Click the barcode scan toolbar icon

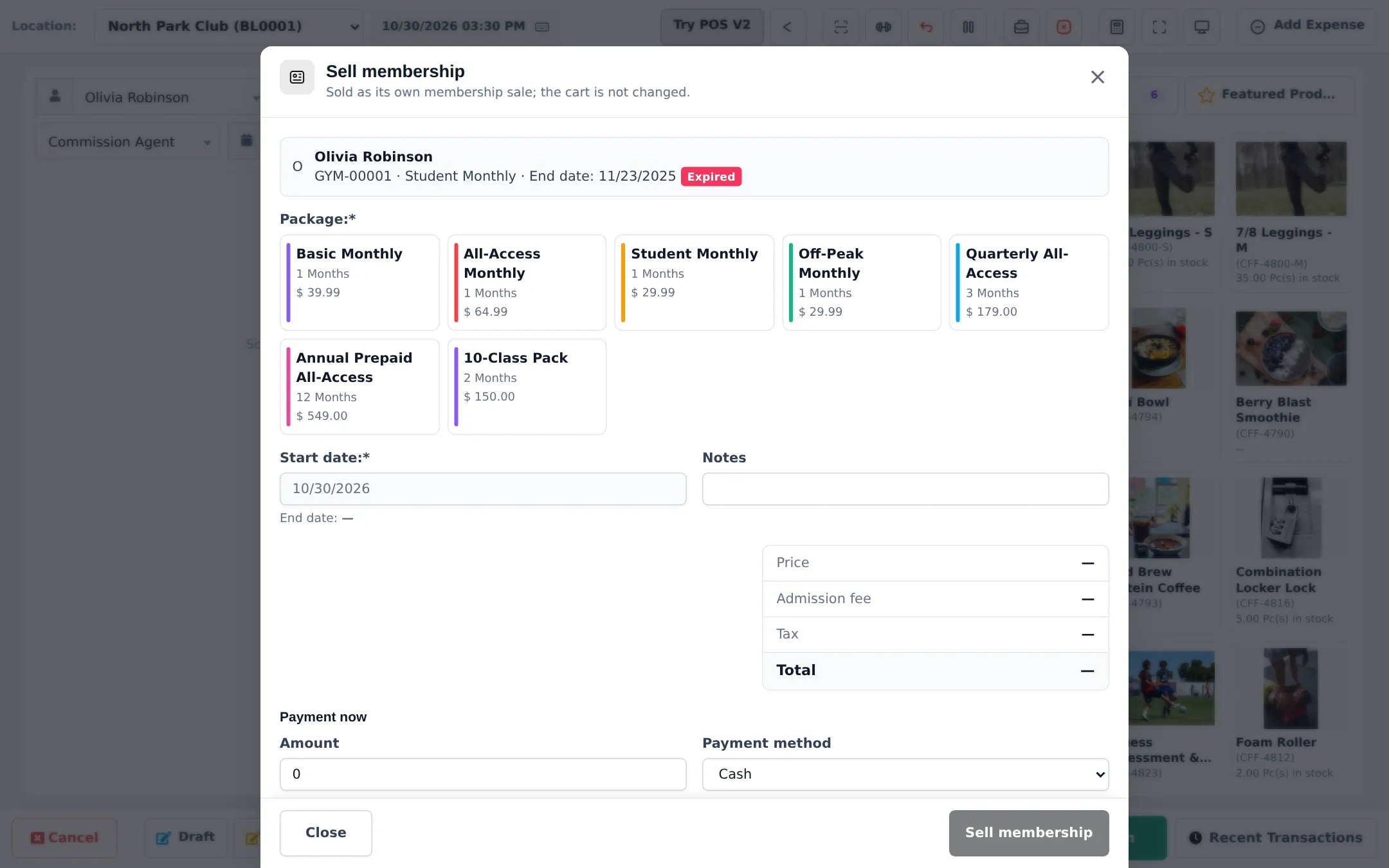click(x=841, y=26)
